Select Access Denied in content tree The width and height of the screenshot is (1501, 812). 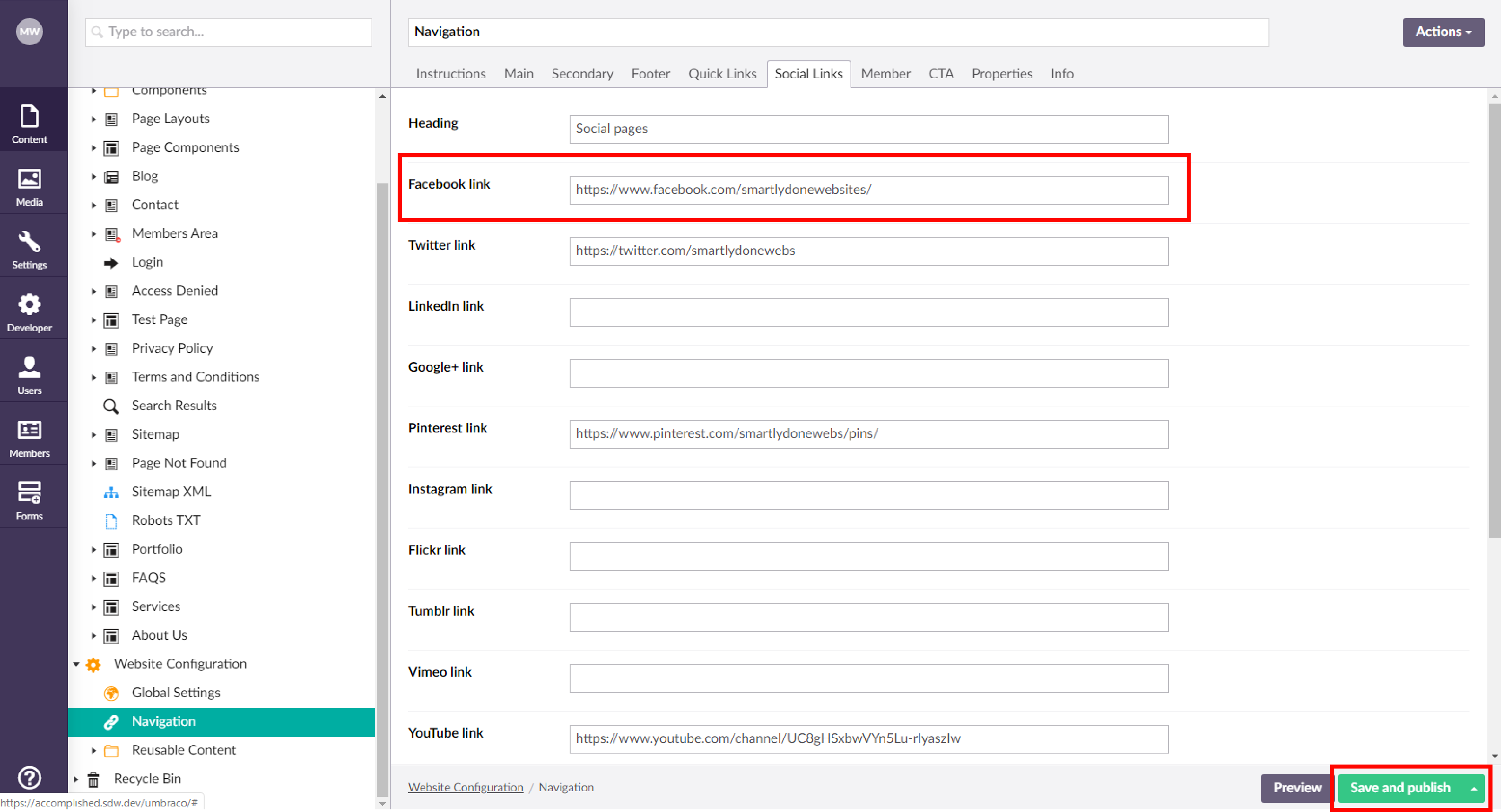click(174, 291)
